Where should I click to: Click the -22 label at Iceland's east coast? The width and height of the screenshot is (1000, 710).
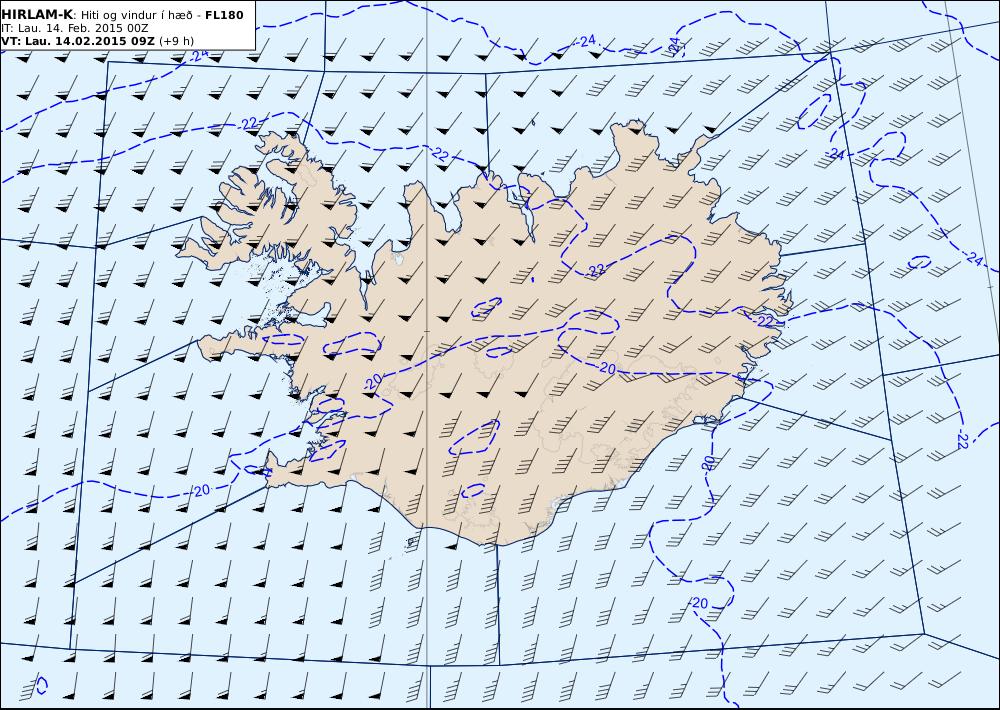point(765,321)
